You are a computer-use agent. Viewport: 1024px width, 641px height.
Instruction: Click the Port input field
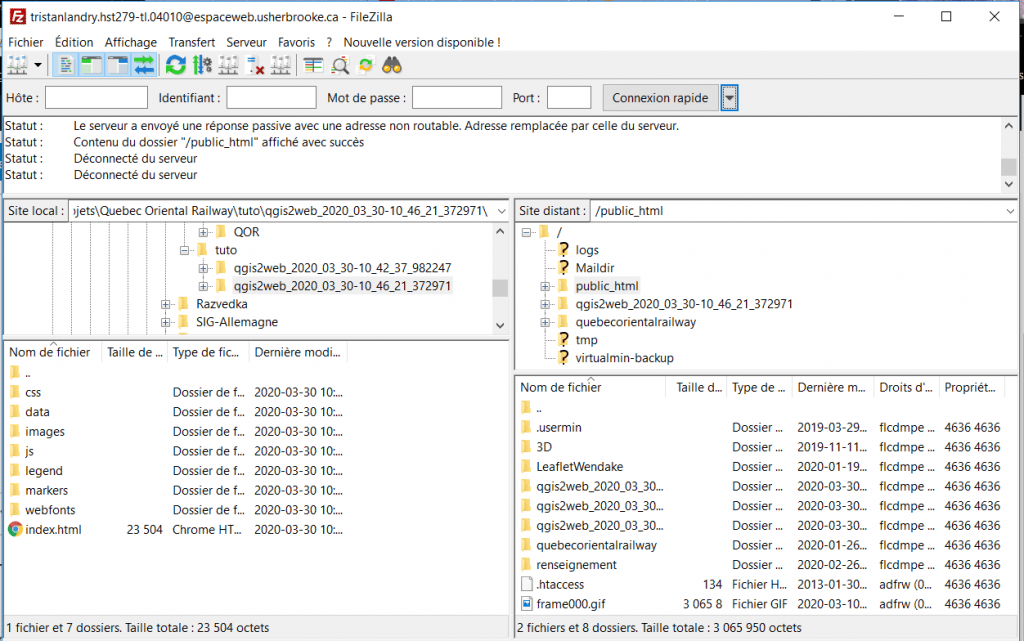569,98
